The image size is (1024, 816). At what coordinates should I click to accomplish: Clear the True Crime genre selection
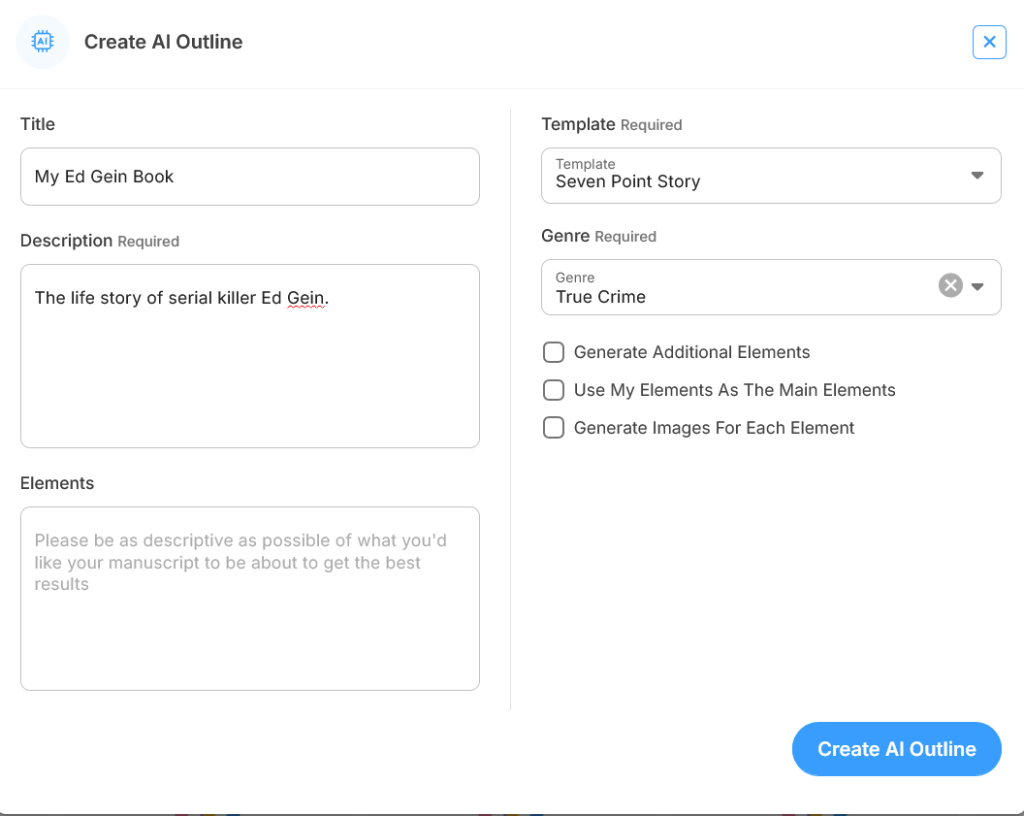click(x=950, y=286)
